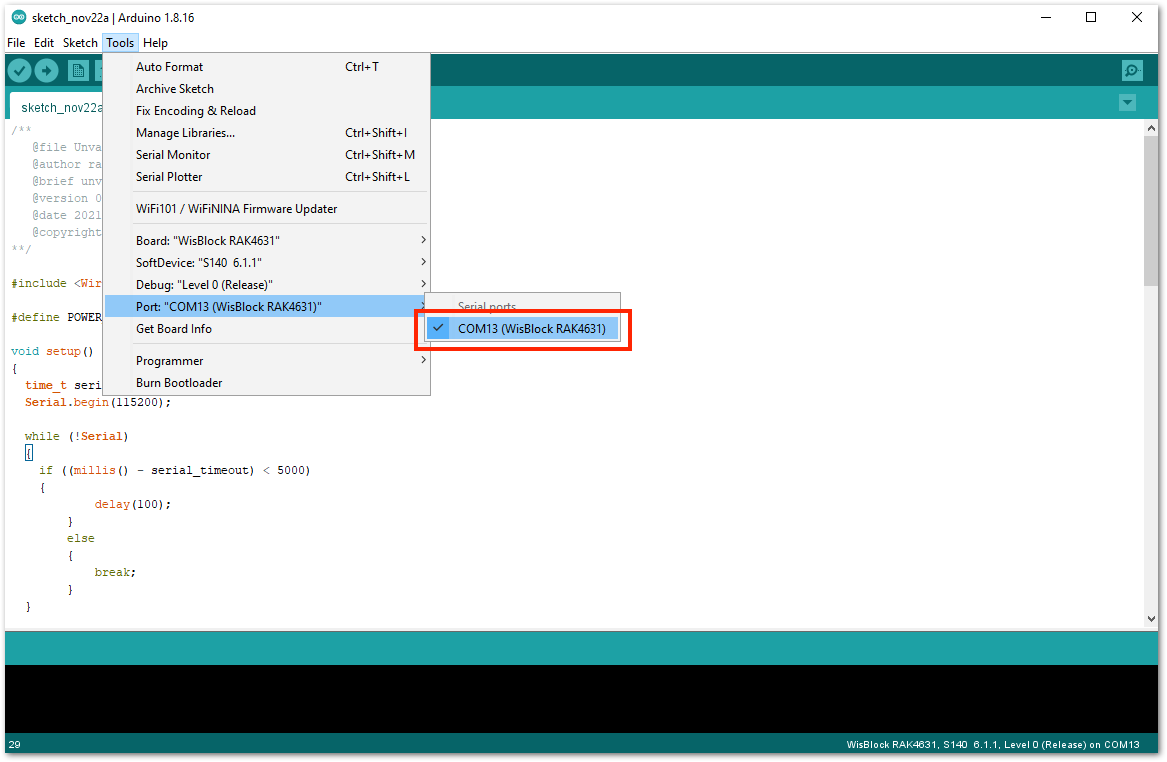Click the else keyword in code
The height and width of the screenshot is (762, 1167).
point(80,539)
